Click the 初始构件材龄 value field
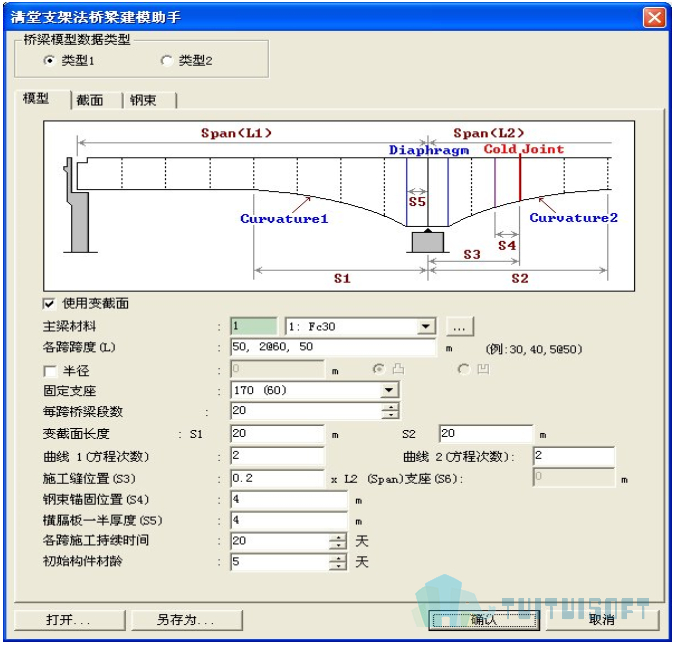This screenshot has height=645, width=675. coord(280,562)
